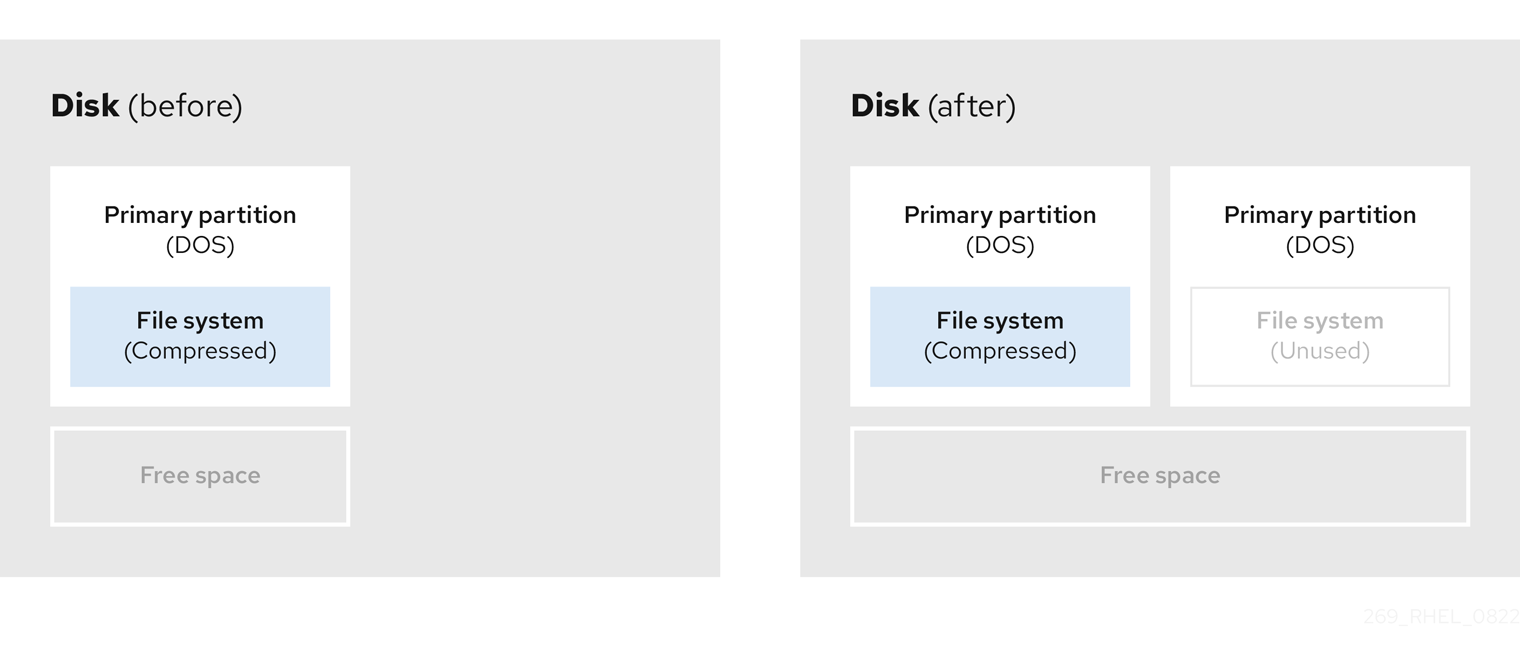This screenshot has height=657, width=1520.
Task: Click the grayed "(Unused)" text
Action: 1320,351
